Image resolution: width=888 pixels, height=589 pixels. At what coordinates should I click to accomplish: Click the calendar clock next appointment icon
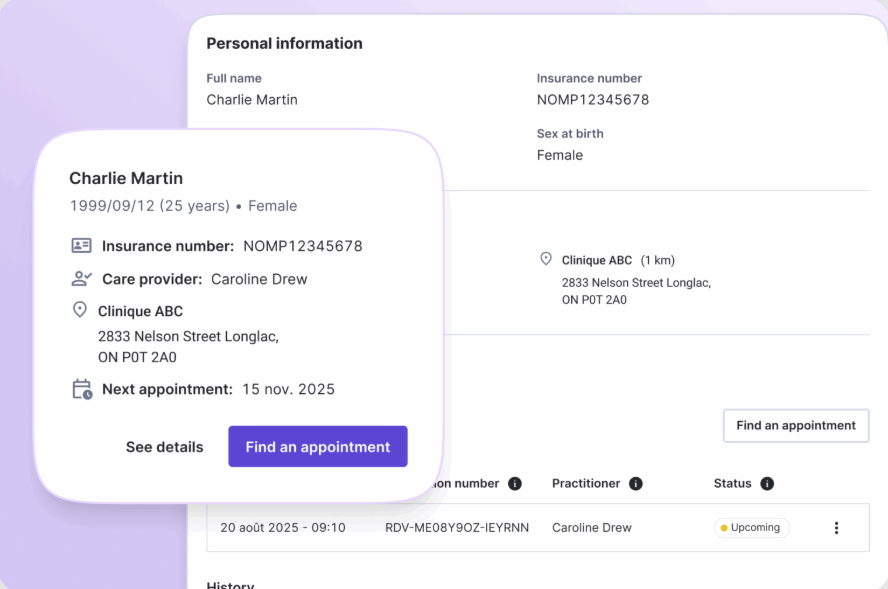click(x=82, y=389)
